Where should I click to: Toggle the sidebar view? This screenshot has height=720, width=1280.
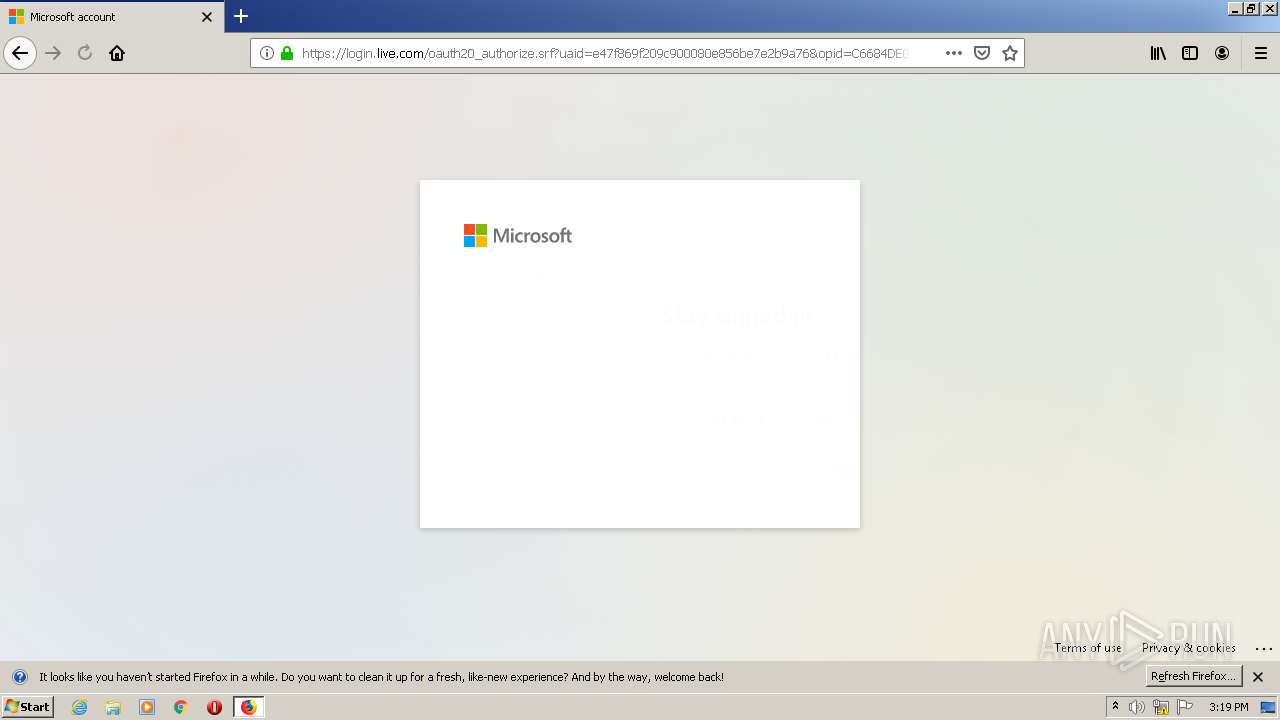tap(1190, 53)
